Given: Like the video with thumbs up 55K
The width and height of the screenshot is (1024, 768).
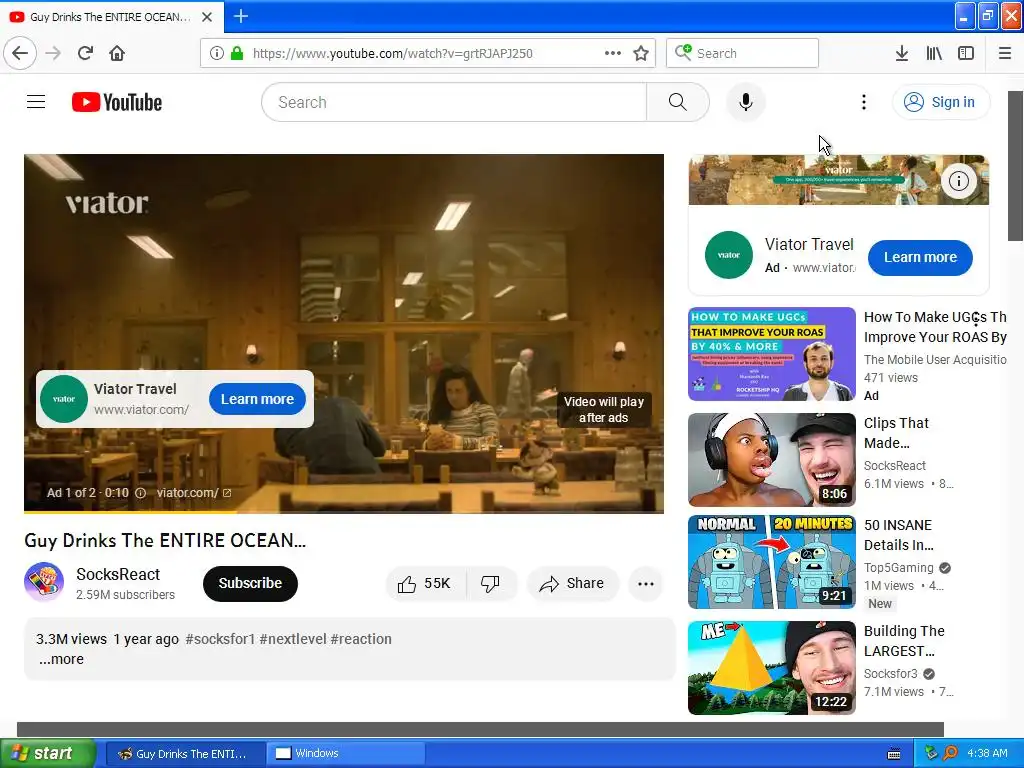Looking at the screenshot, I should coord(425,583).
